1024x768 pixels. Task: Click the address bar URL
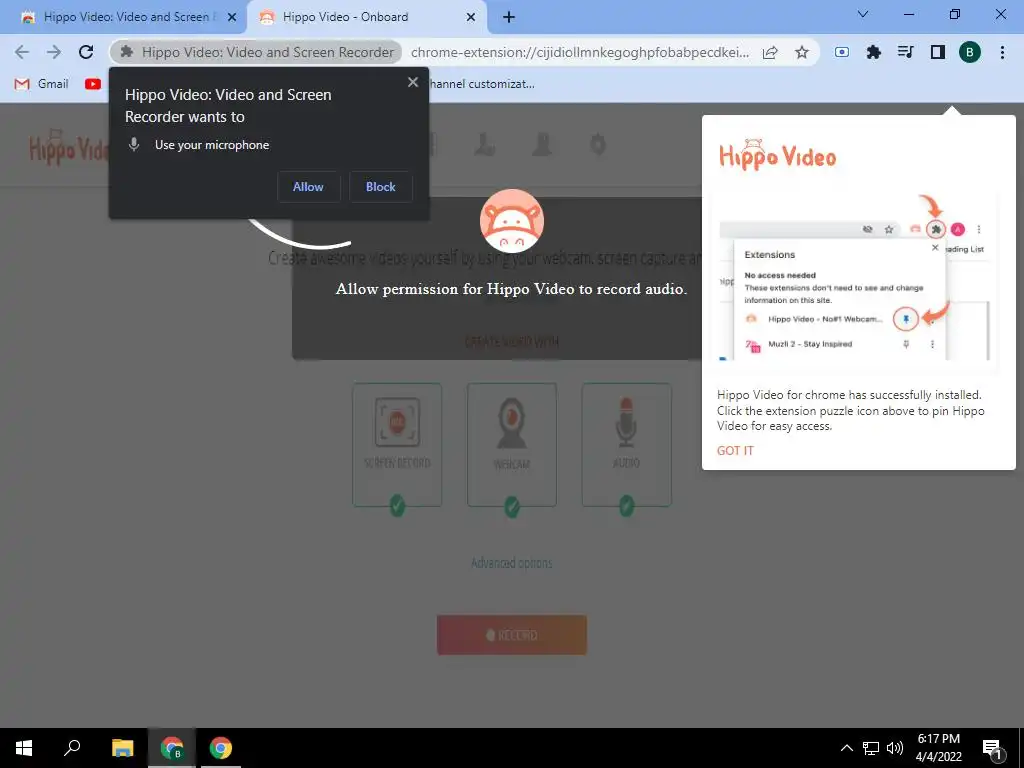[x=580, y=52]
